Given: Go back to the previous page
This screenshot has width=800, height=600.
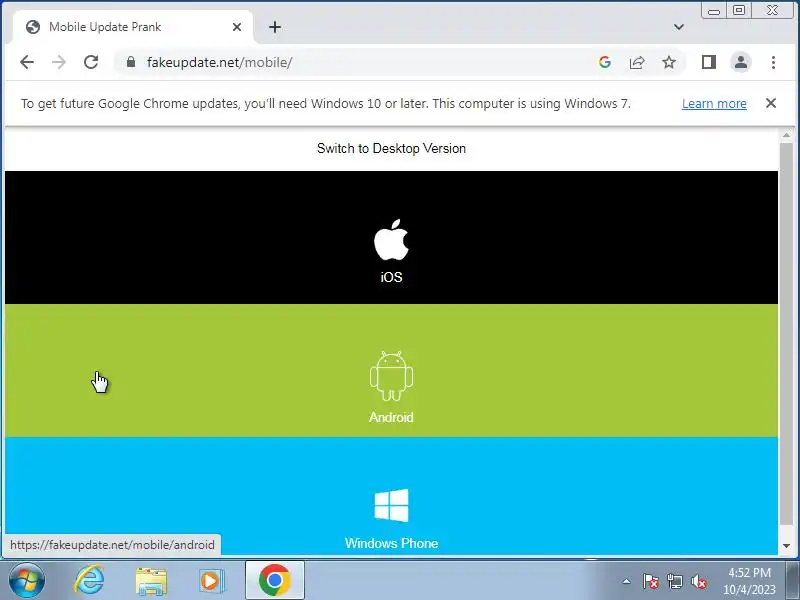Looking at the screenshot, I should pos(27,62).
